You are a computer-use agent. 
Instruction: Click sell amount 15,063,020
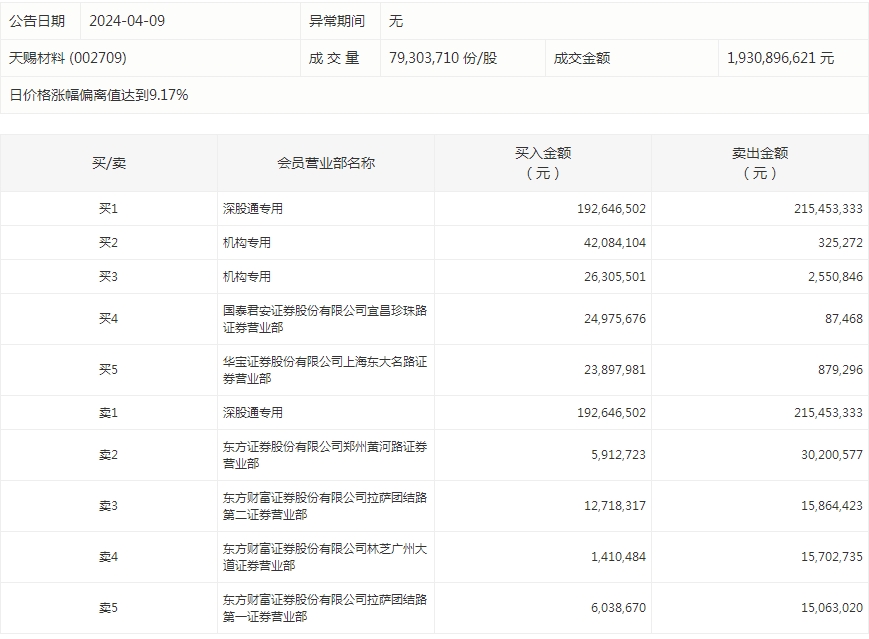click(x=832, y=608)
